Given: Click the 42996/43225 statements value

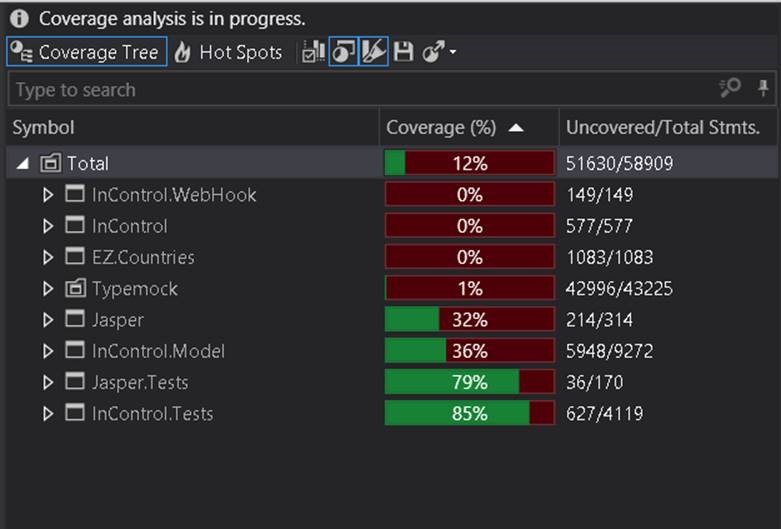Looking at the screenshot, I should 619,289.
